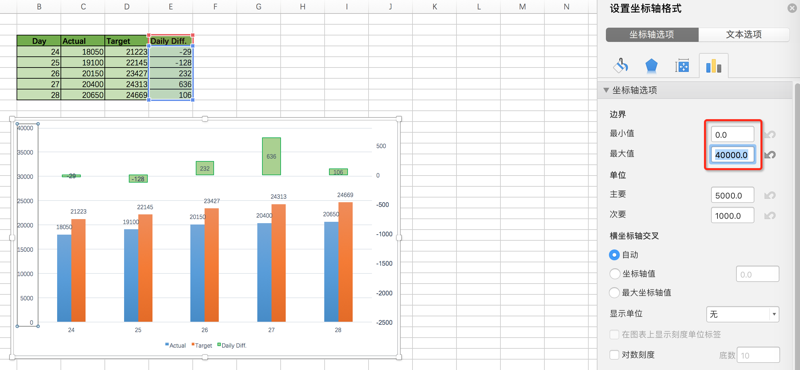Select cell containing 22145
Image resolution: width=800 pixels, height=370 pixels.
tap(127, 62)
